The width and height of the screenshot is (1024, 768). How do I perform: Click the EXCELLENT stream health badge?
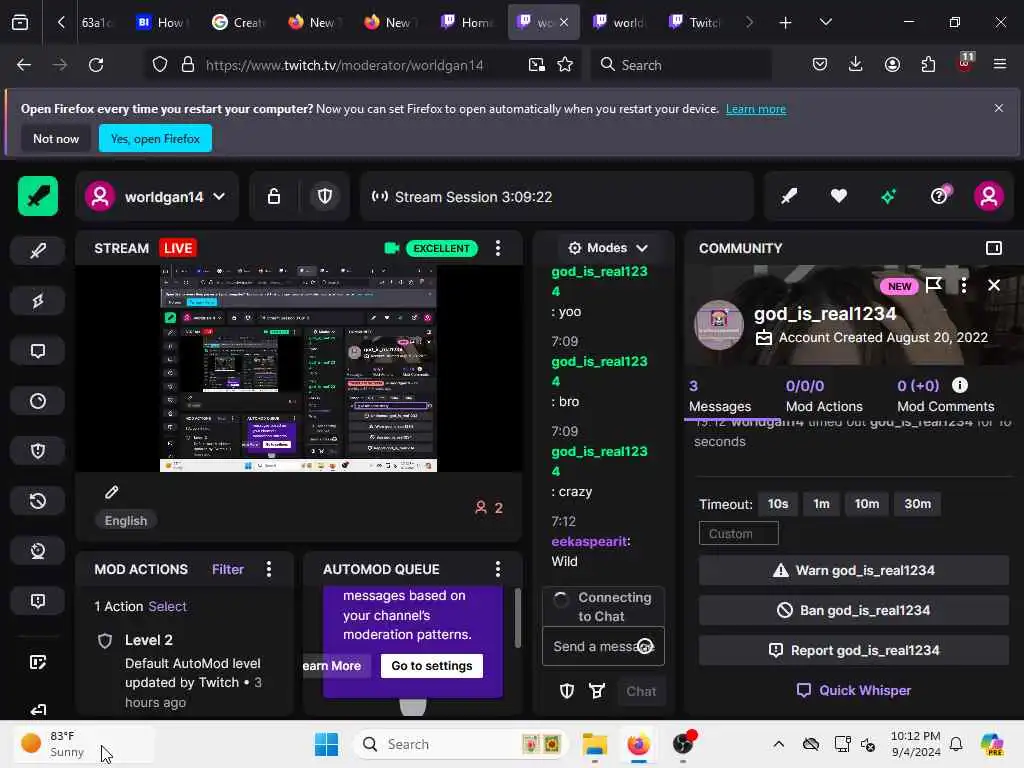[x=441, y=248]
